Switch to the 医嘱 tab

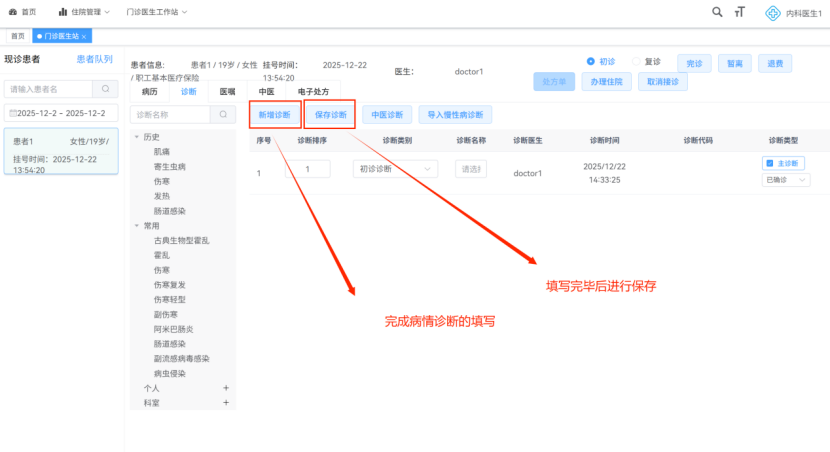tap(227, 91)
